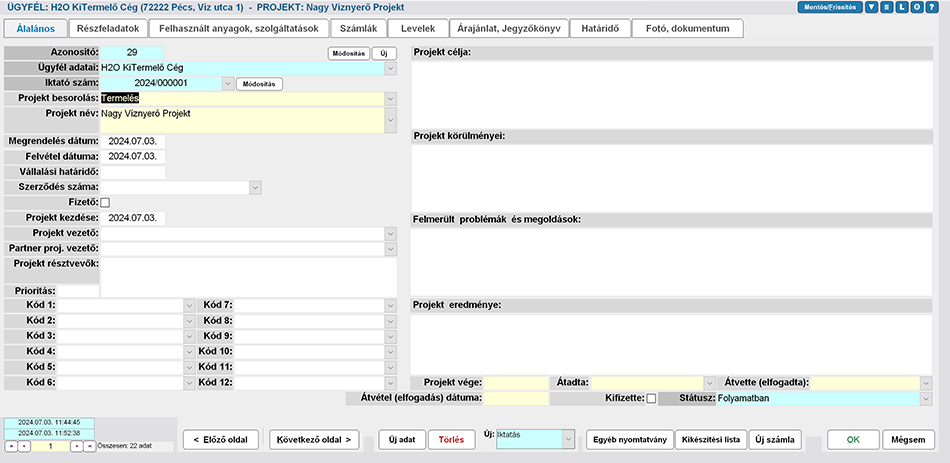Switch to the Határidő tab
This screenshot has width=950, height=463.
click(600, 28)
